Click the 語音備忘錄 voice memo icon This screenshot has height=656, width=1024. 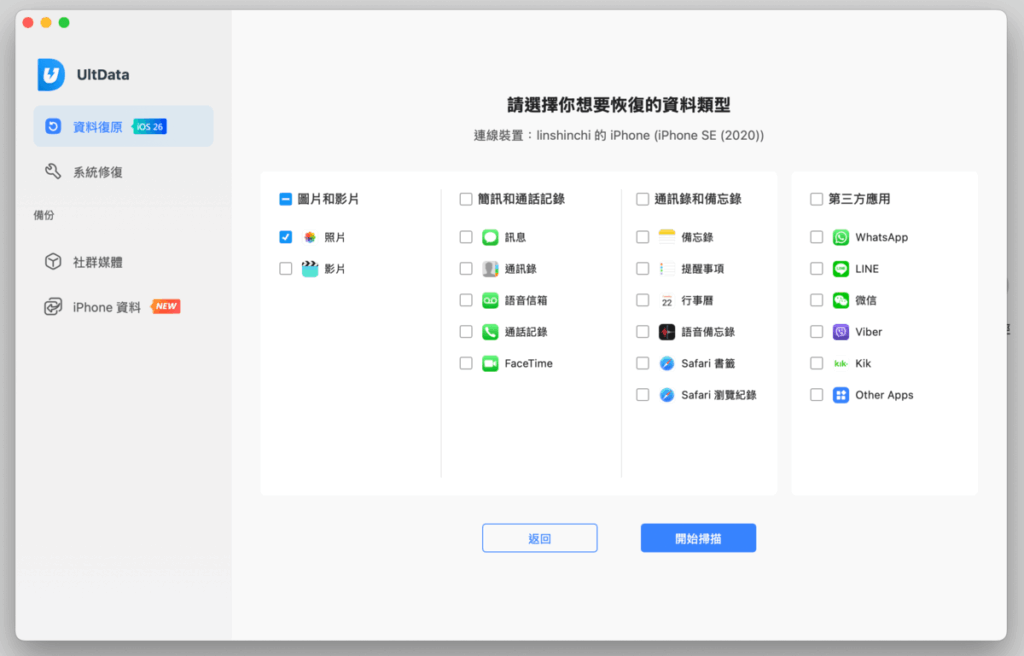tap(667, 332)
